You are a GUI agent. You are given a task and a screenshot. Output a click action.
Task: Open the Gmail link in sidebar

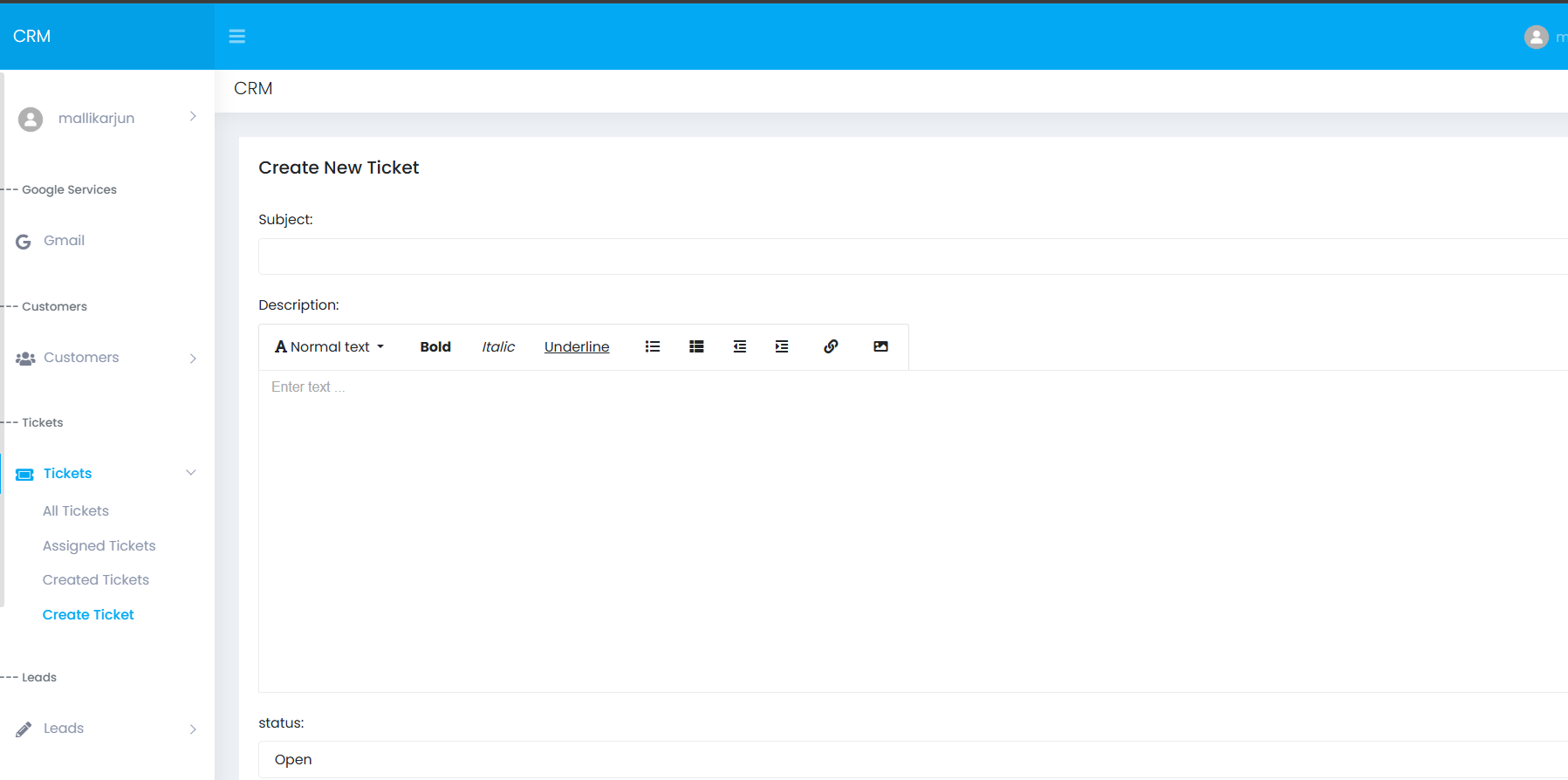tap(64, 241)
